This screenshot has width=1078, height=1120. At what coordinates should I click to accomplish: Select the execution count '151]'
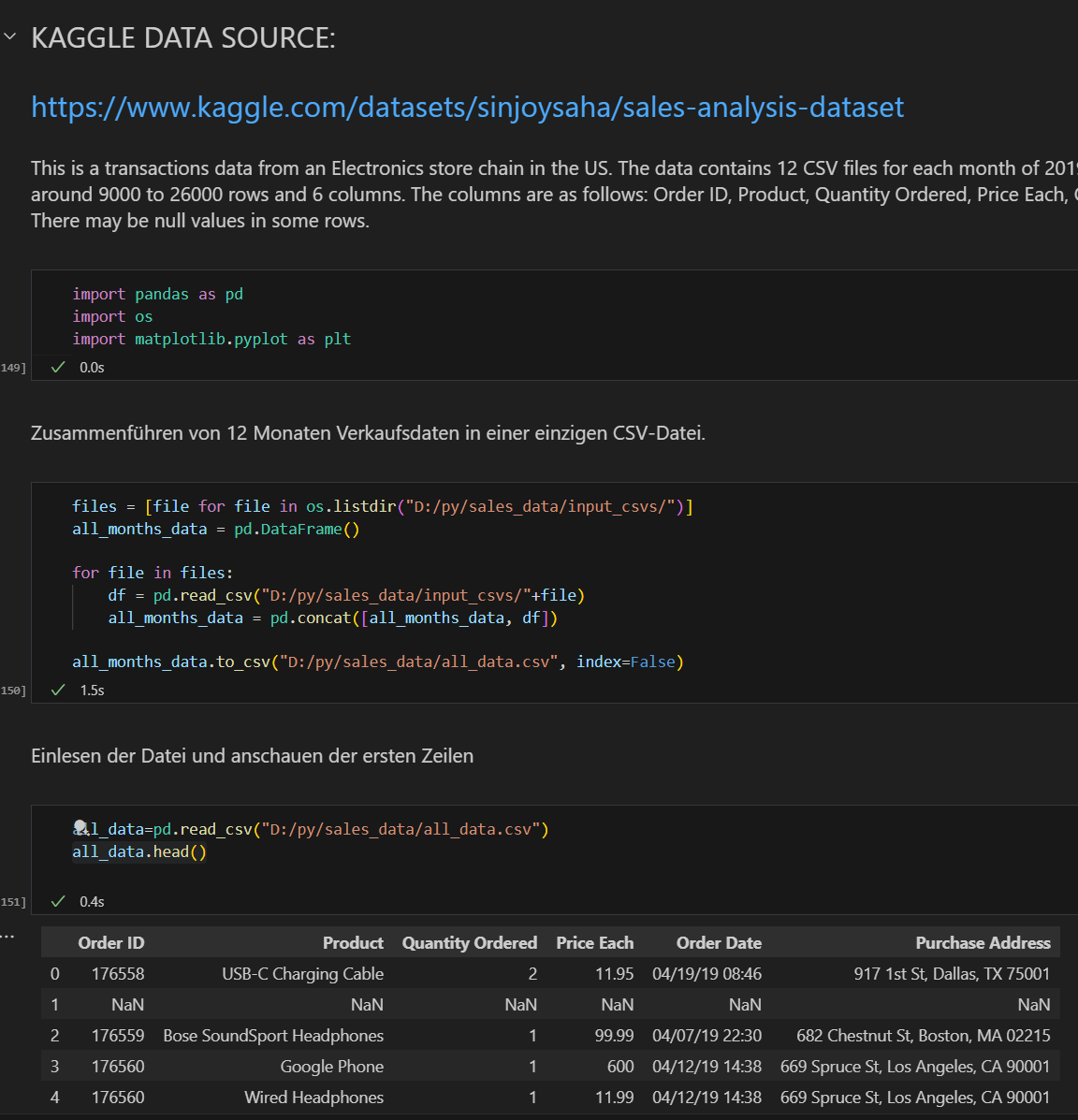(x=13, y=901)
